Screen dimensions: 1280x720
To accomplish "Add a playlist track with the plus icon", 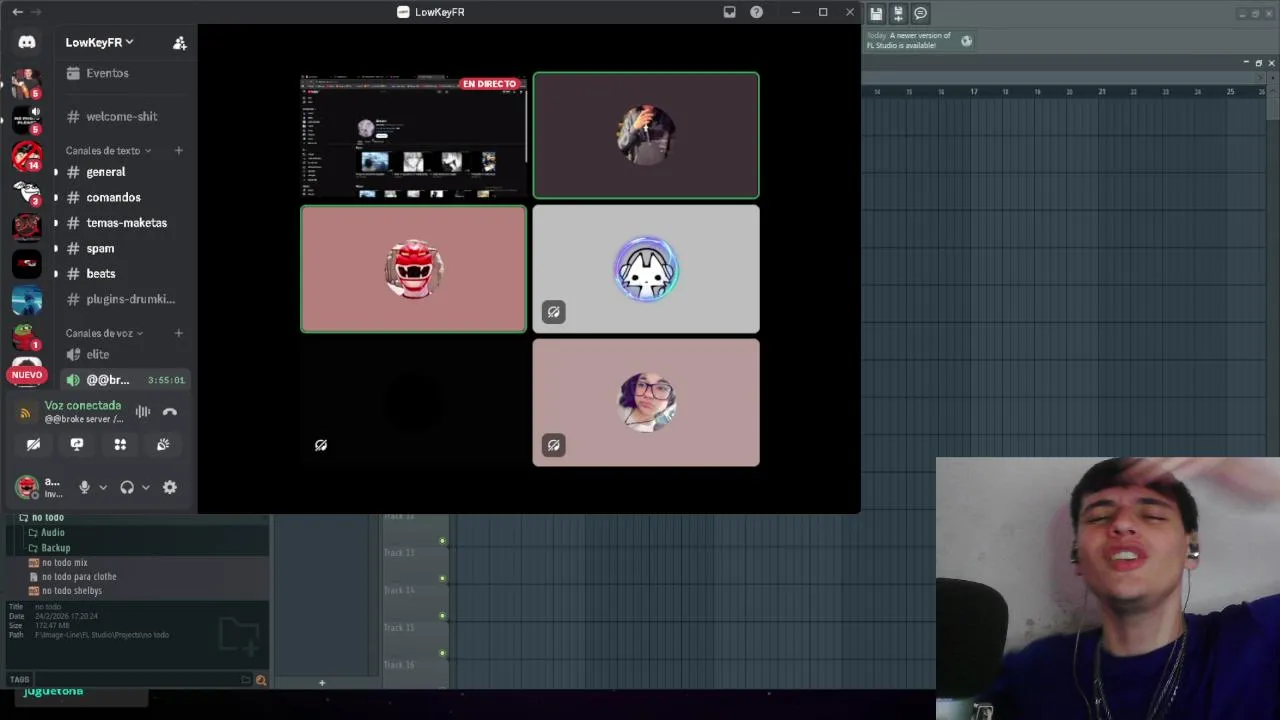I will click(322, 683).
